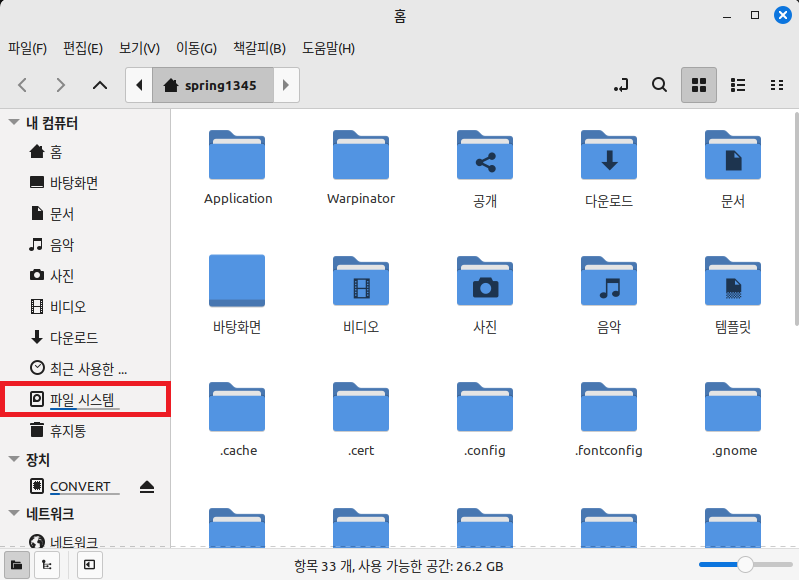Select the 사진 camera folder icon
Viewport: 799px width, 580px height.
485,281
